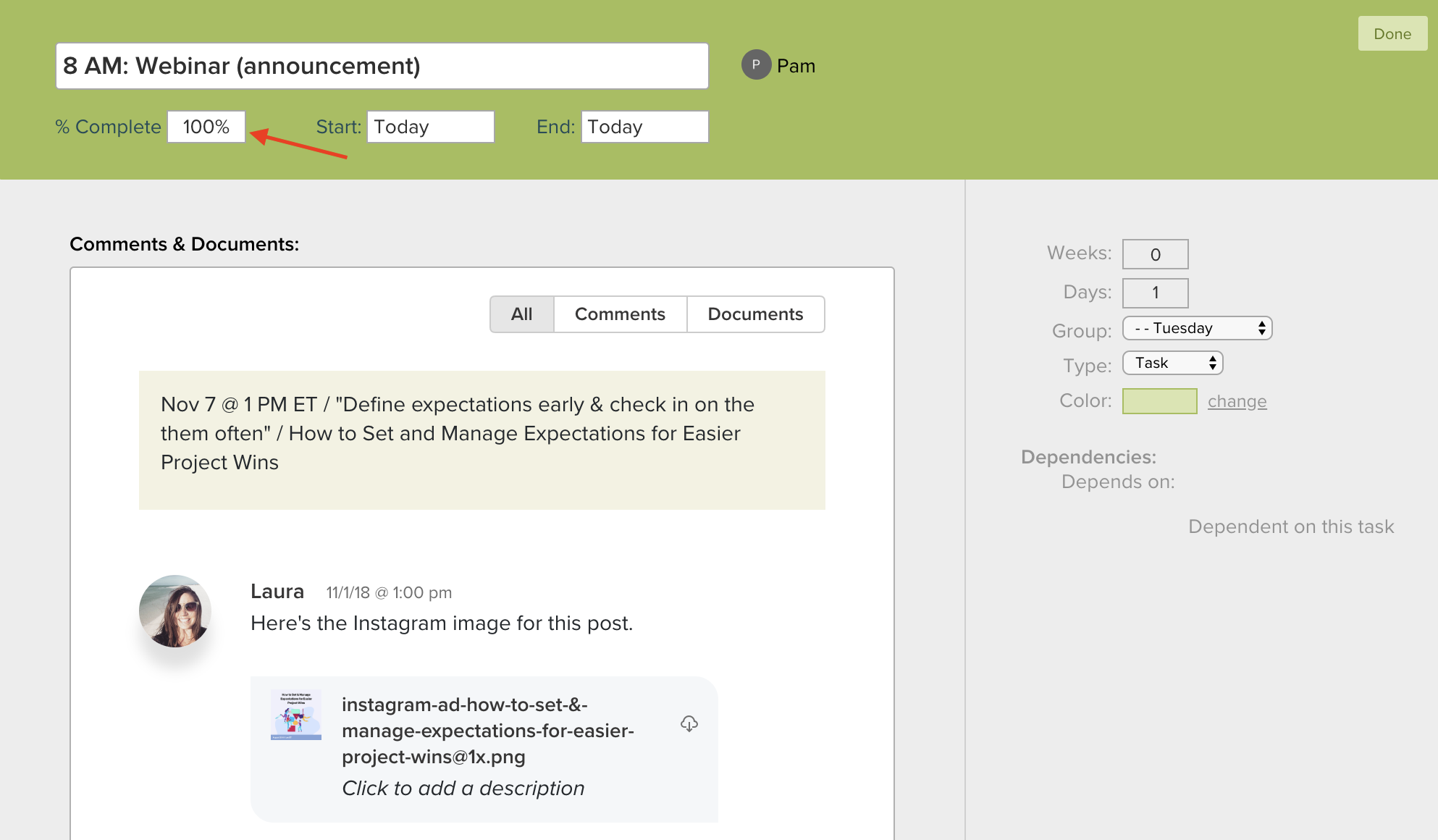Screen dimensions: 1438x840
Task: Click the Done button
Action: tap(1392, 33)
